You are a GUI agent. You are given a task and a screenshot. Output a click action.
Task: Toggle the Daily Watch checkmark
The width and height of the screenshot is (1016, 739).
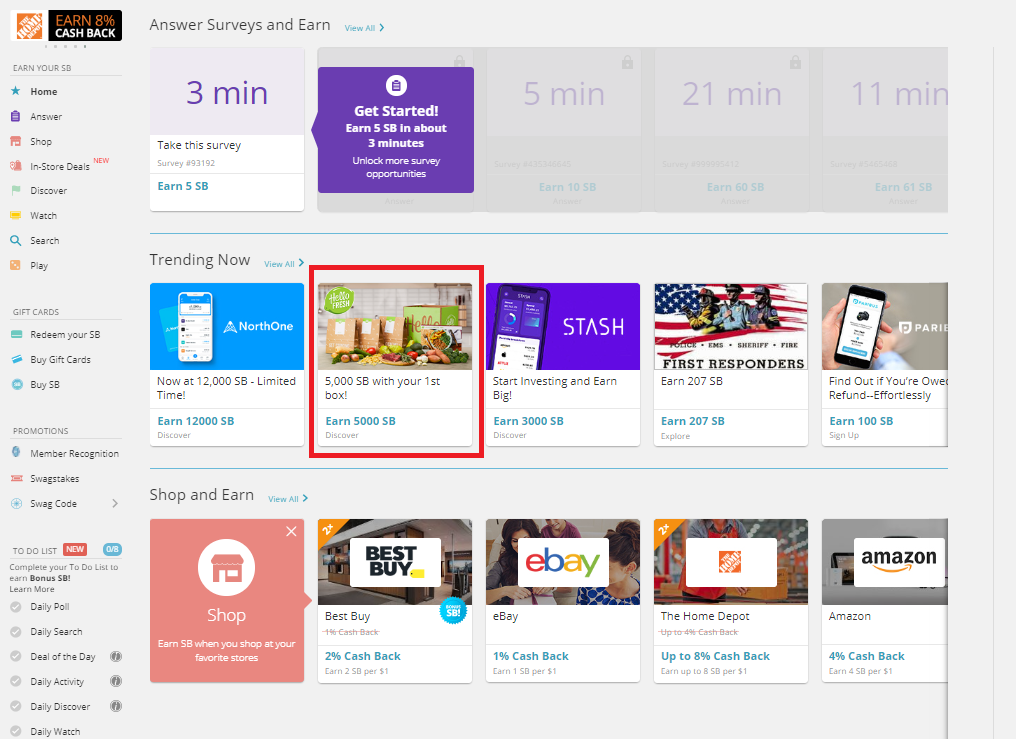coord(16,731)
